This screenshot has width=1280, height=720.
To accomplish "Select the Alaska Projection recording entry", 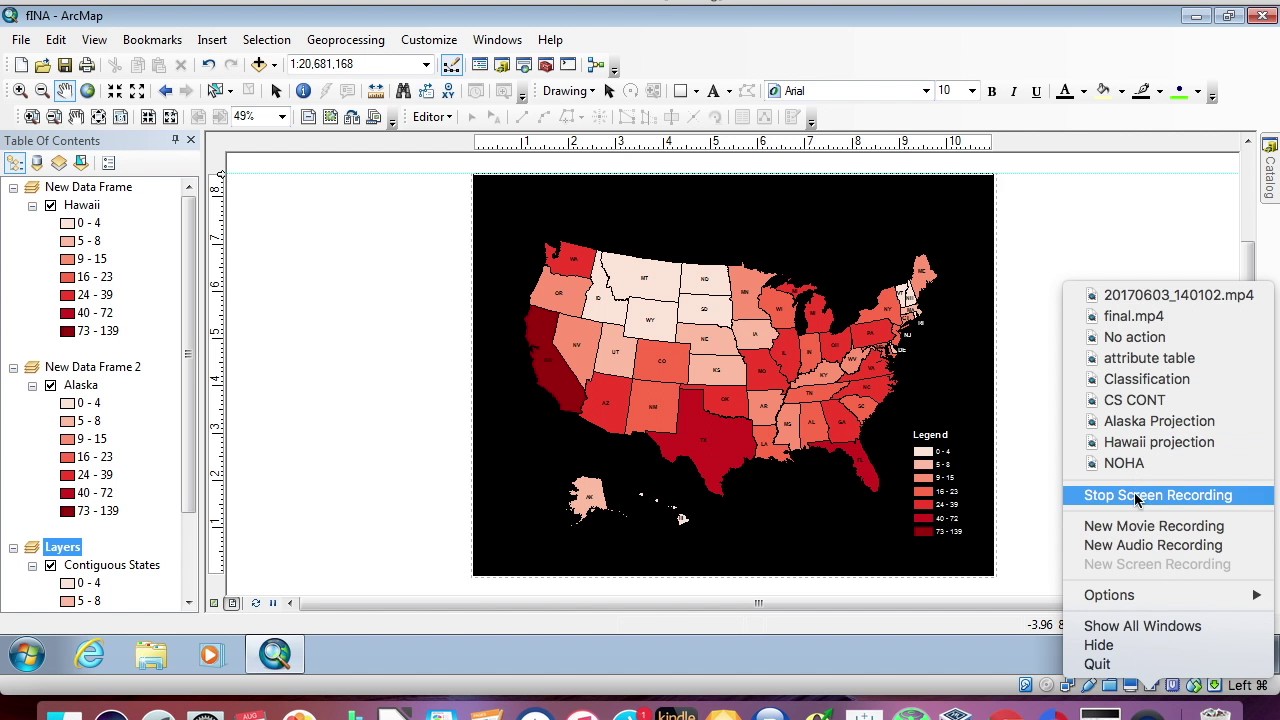I will point(1159,421).
